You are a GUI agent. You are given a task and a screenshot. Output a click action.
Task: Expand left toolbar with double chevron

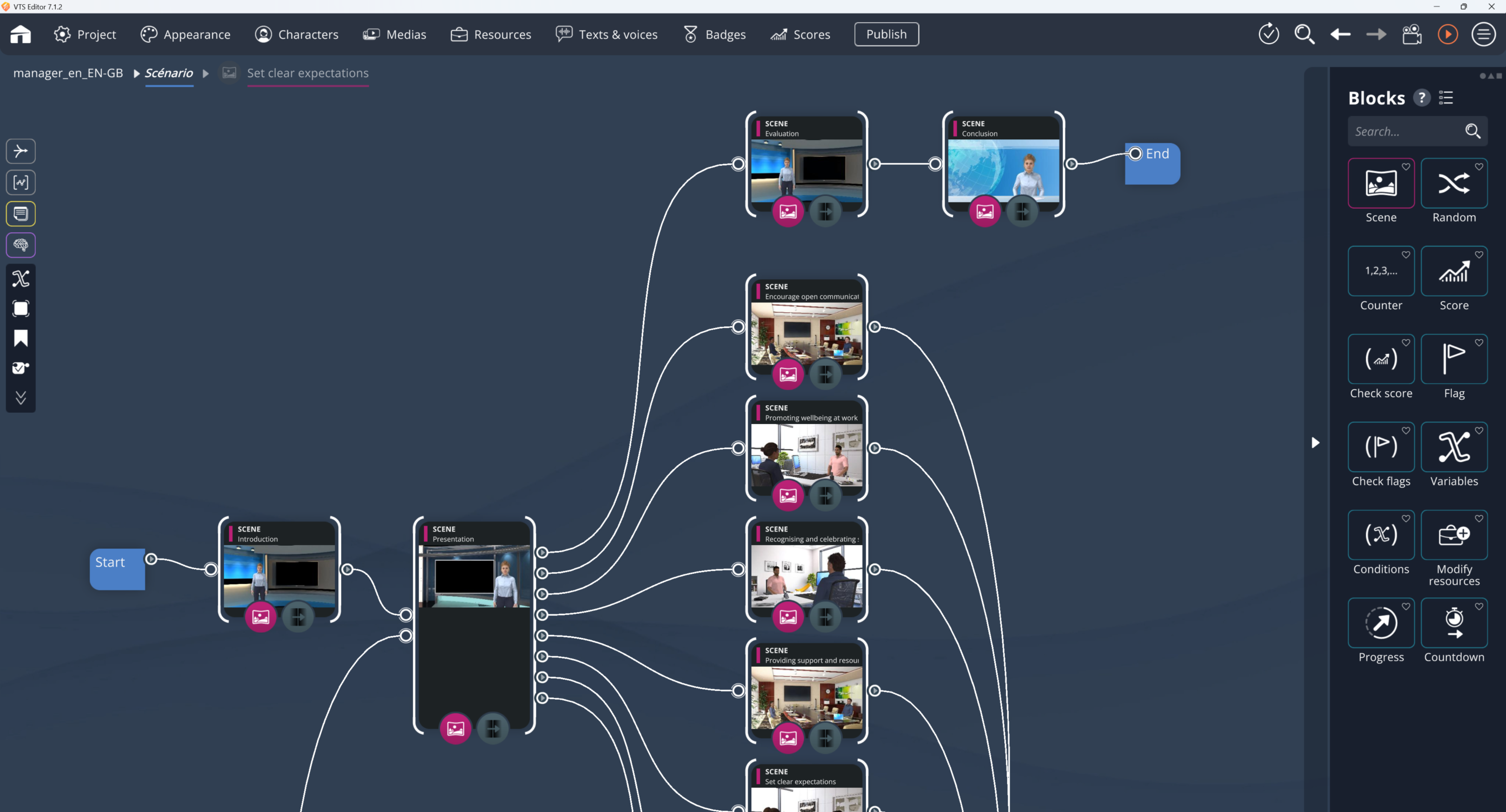21,398
